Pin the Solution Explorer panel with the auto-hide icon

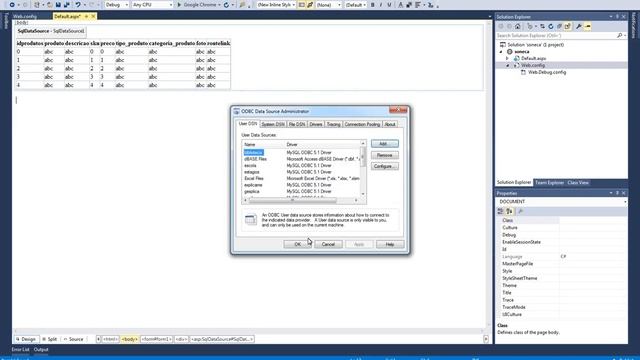(x=617, y=17)
